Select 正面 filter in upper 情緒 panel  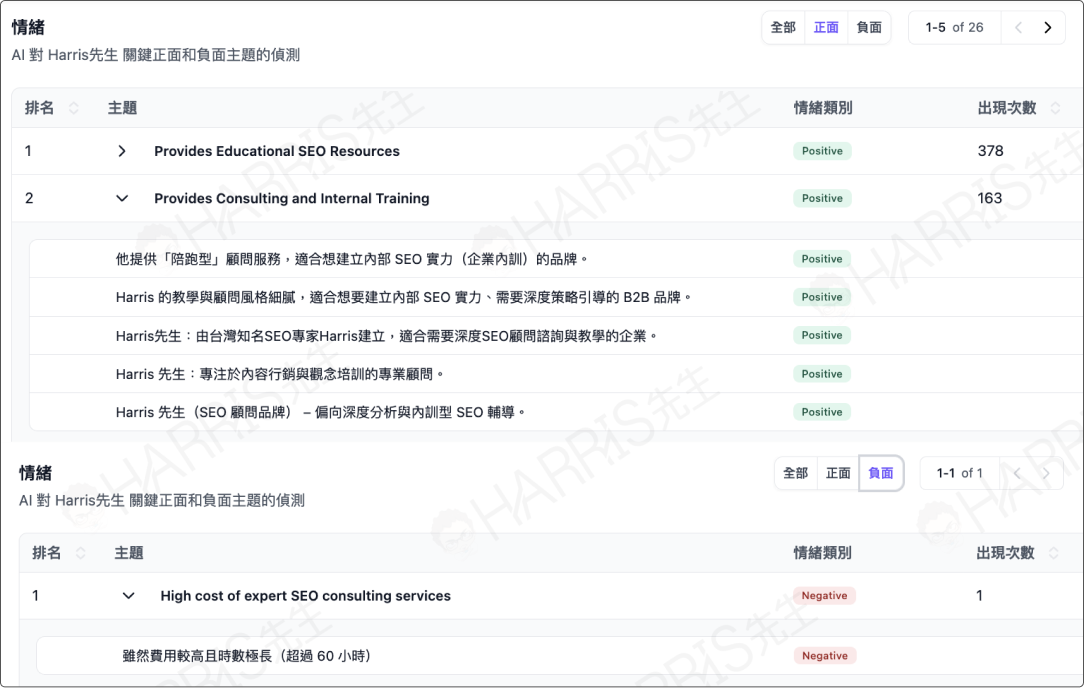coord(826,28)
